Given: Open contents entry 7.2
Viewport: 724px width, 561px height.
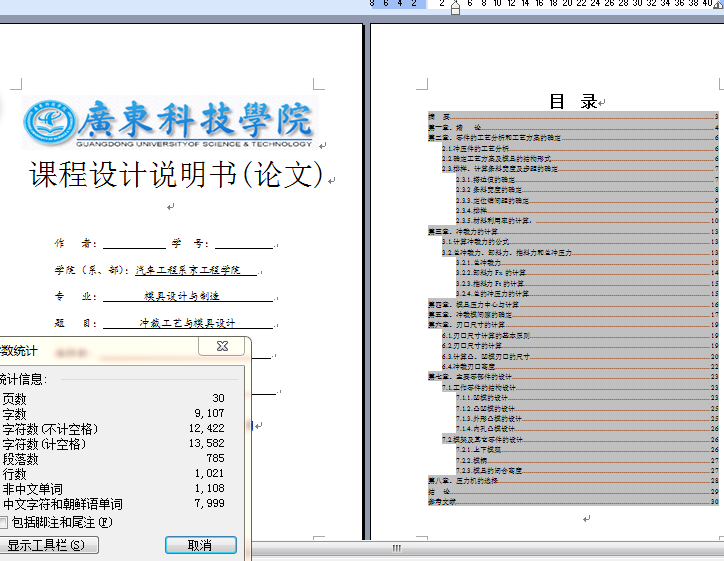Looking at the screenshot, I should point(580,440).
